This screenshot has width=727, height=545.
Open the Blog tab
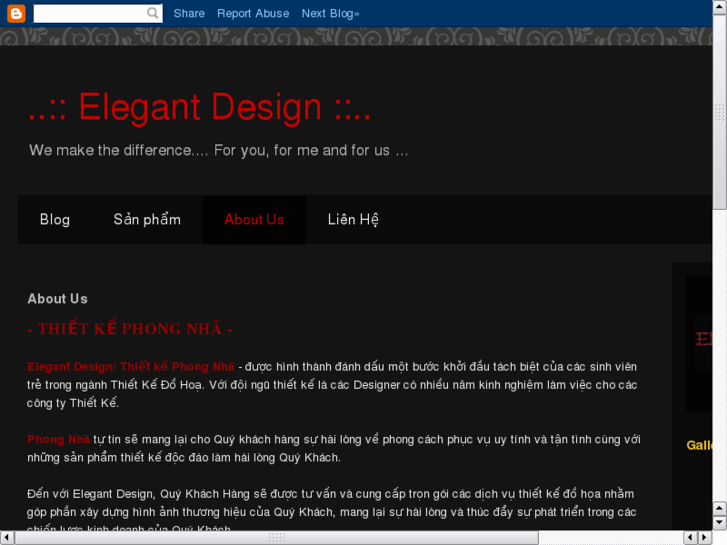coord(55,219)
